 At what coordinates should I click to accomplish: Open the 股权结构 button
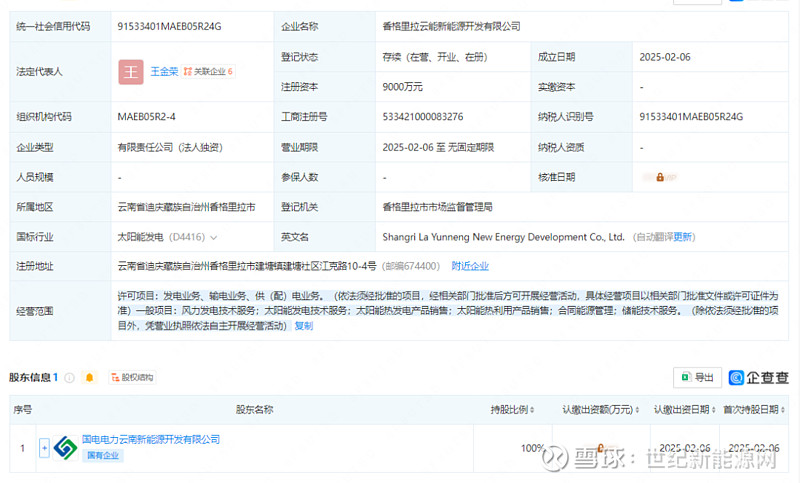[x=132, y=377]
